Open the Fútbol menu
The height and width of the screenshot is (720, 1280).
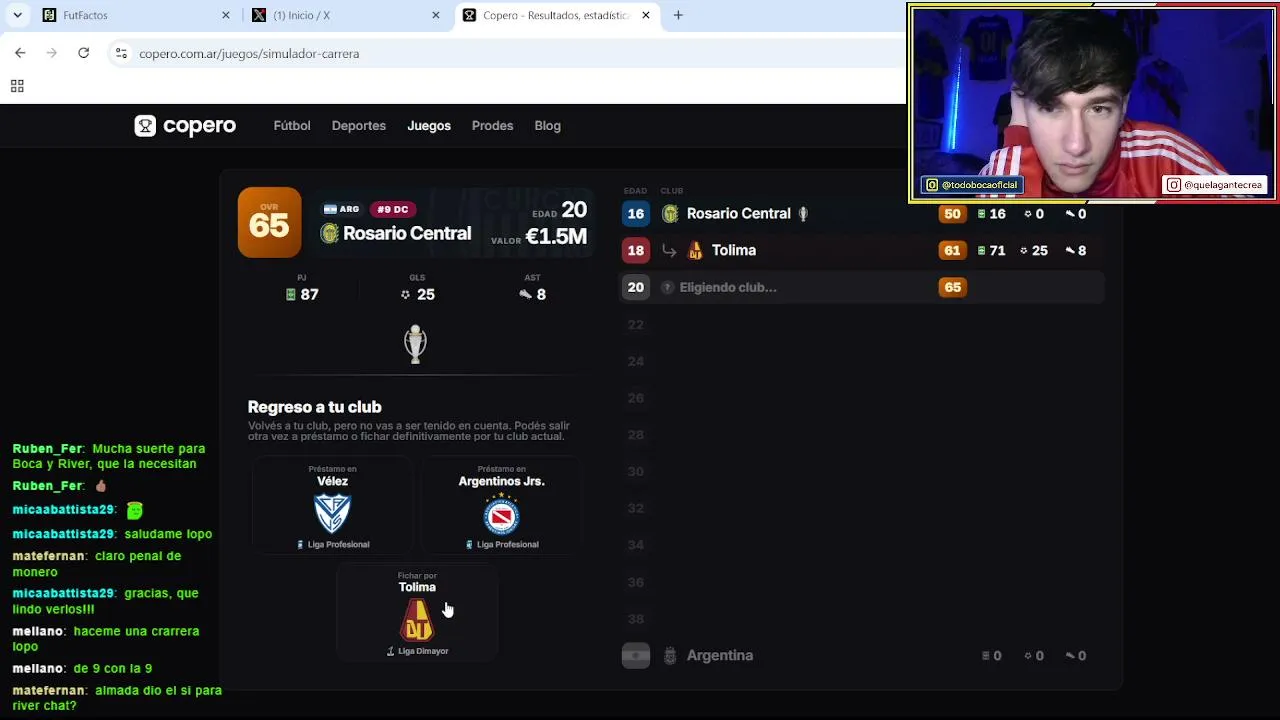point(292,126)
